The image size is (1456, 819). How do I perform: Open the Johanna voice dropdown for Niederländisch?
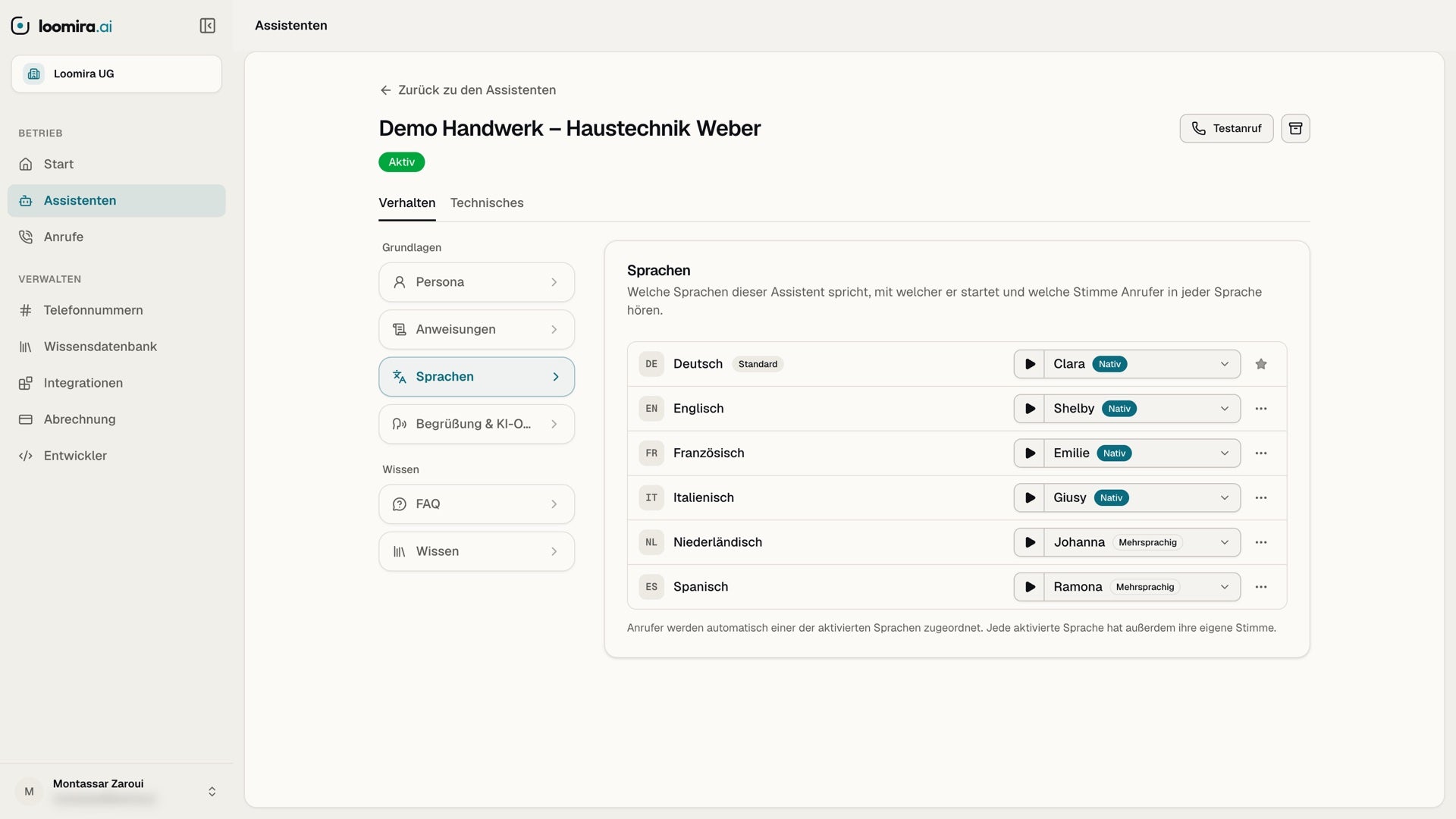point(1142,542)
